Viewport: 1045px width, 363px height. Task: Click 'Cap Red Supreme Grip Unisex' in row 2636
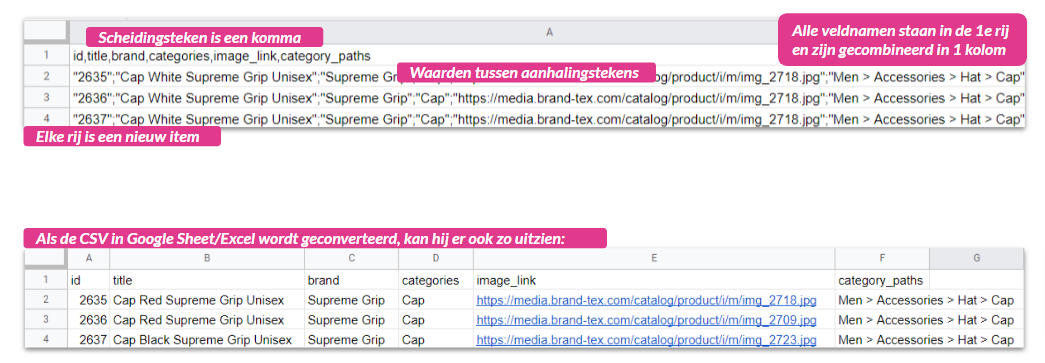pyautogui.click(x=207, y=320)
